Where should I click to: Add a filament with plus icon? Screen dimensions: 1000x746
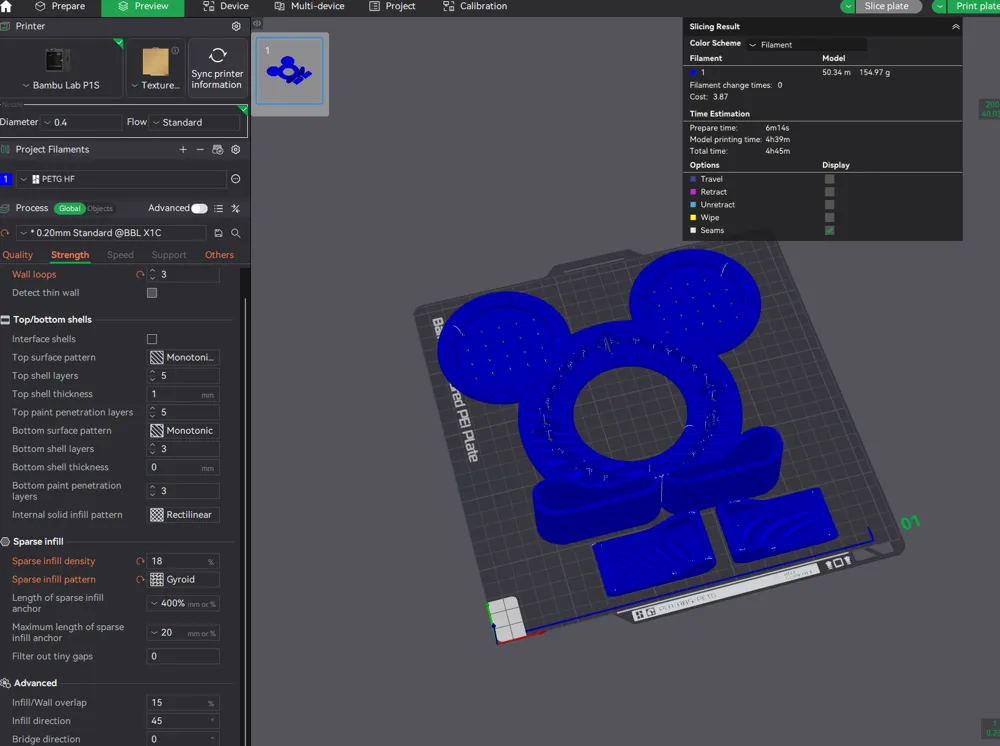tap(183, 149)
